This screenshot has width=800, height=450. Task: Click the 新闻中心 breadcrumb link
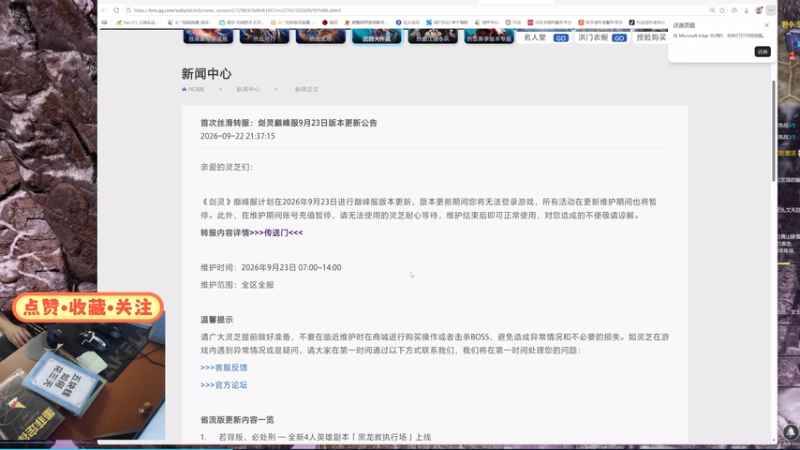click(x=248, y=89)
